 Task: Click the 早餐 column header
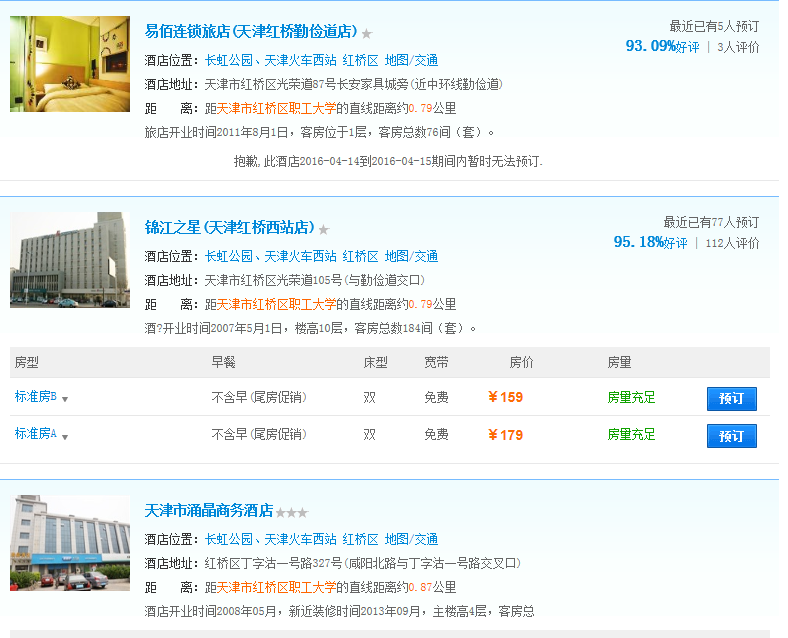tap(224, 362)
